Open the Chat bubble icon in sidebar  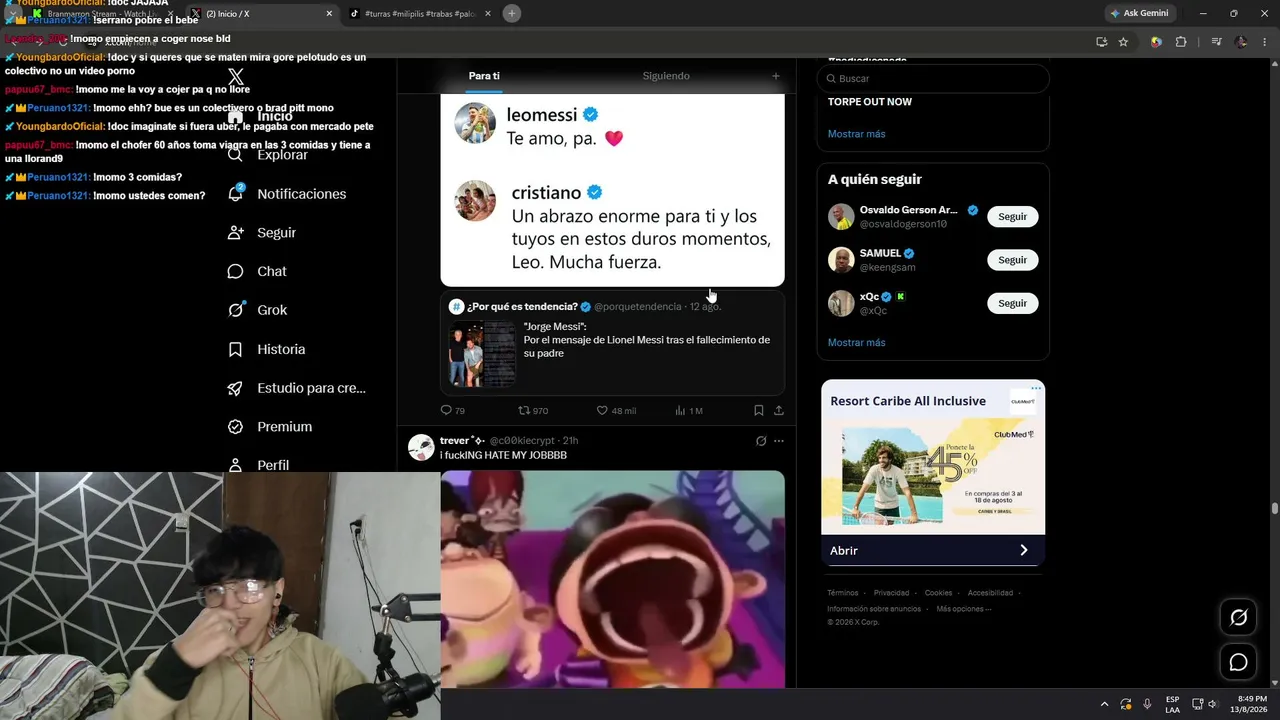[x=236, y=272]
